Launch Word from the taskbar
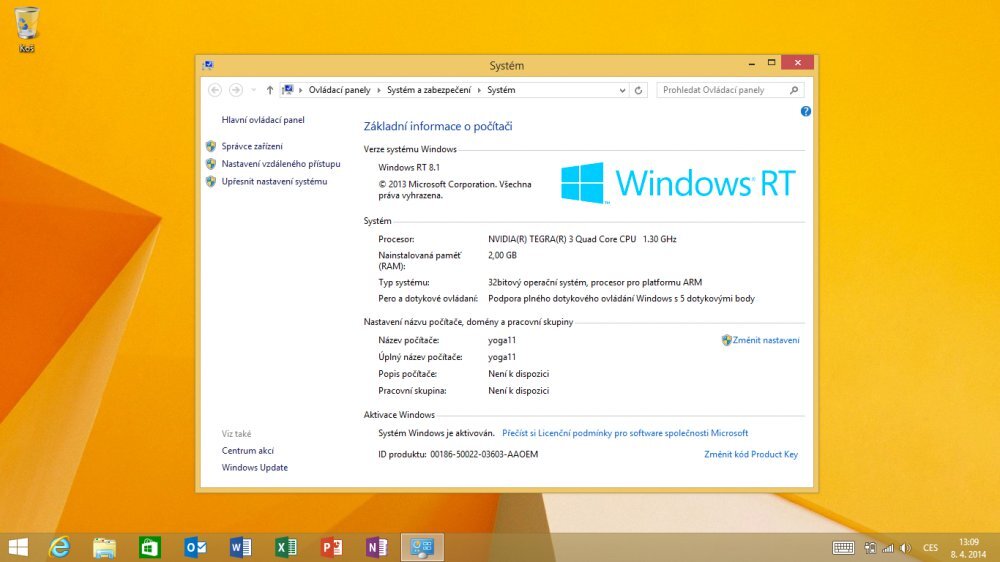The image size is (1000, 562). point(240,547)
